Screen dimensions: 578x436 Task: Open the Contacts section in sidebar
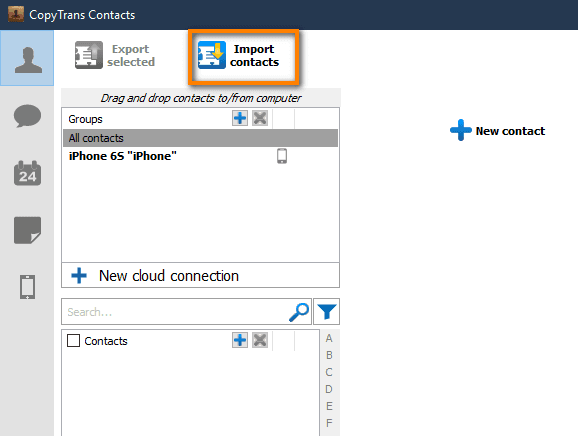click(x=27, y=58)
